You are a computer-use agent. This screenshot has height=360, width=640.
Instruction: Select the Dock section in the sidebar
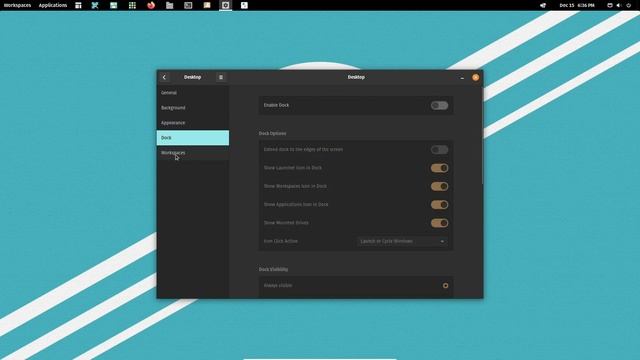[x=193, y=138]
